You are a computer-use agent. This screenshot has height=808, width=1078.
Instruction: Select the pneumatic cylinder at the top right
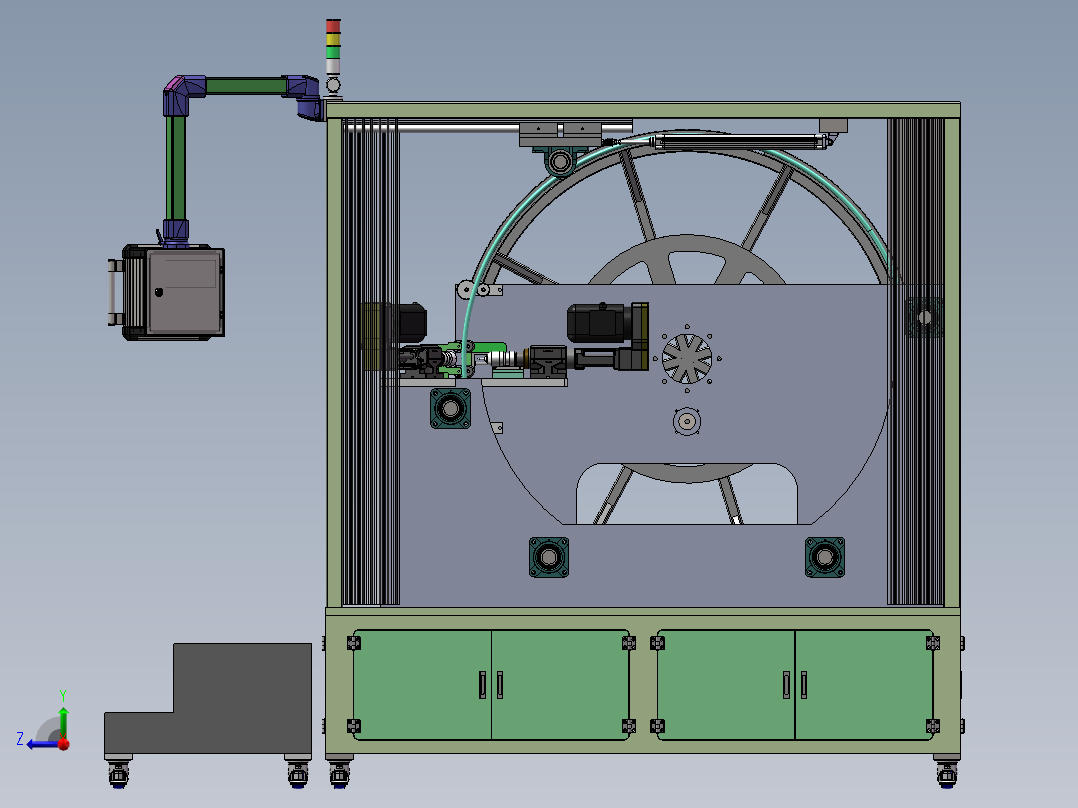(741, 142)
